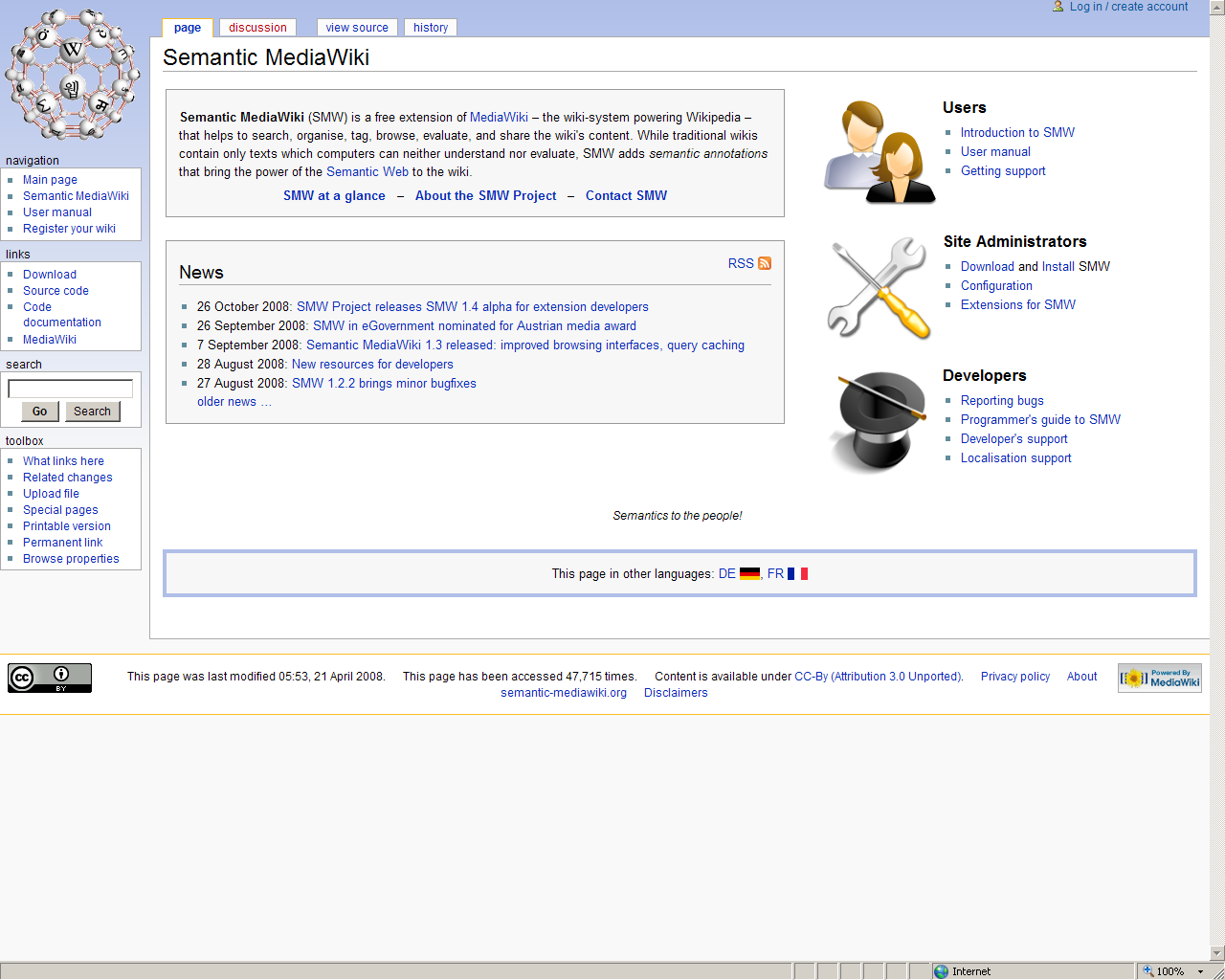Screen dimensions: 1225x980
Task: Open the view source tab
Action: point(357,28)
